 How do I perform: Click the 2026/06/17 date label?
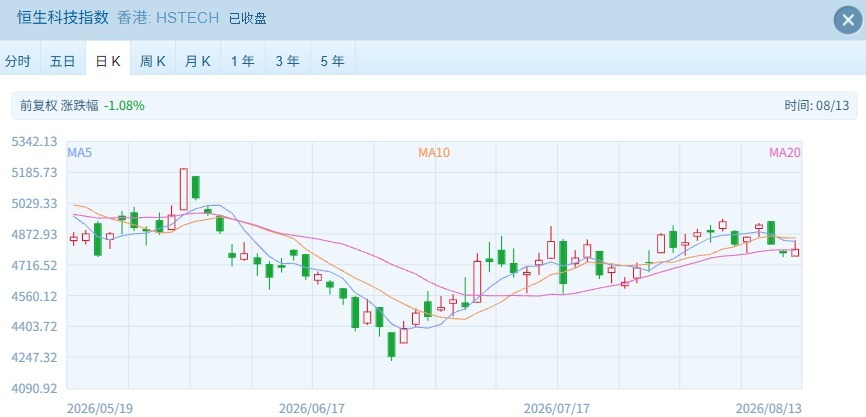[x=312, y=409]
